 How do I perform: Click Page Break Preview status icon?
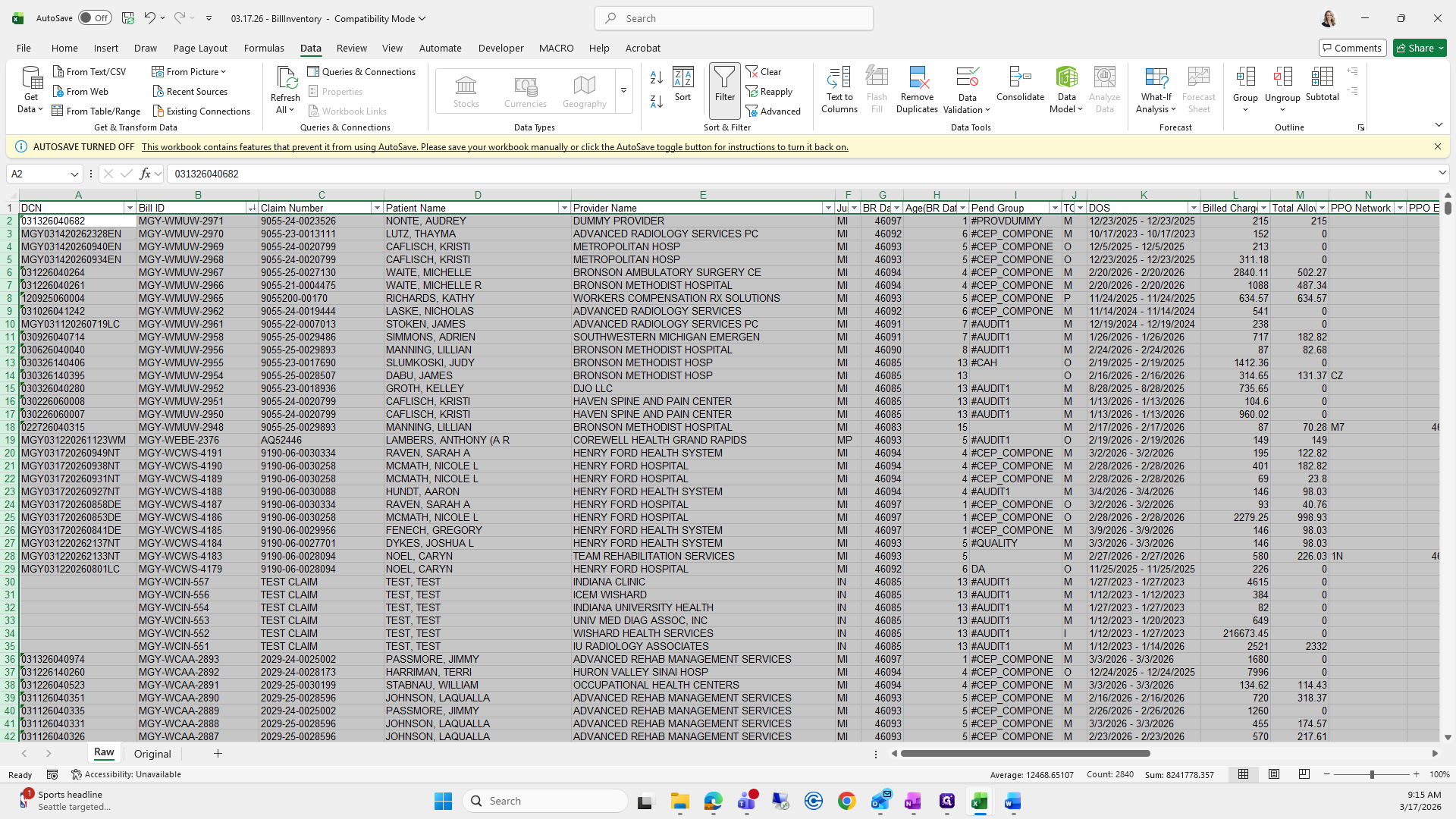click(x=1304, y=774)
